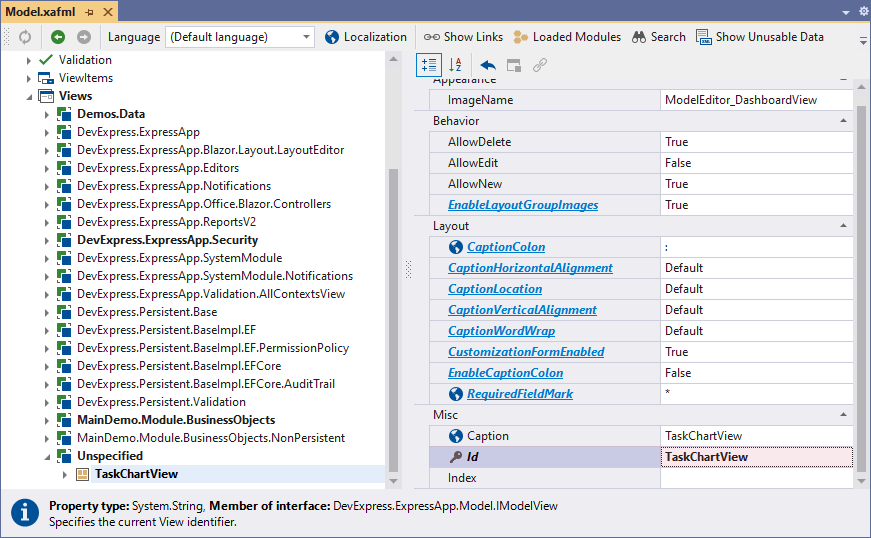
Task: Click the Reload refresh icon in toolbar
Action: pos(25,37)
